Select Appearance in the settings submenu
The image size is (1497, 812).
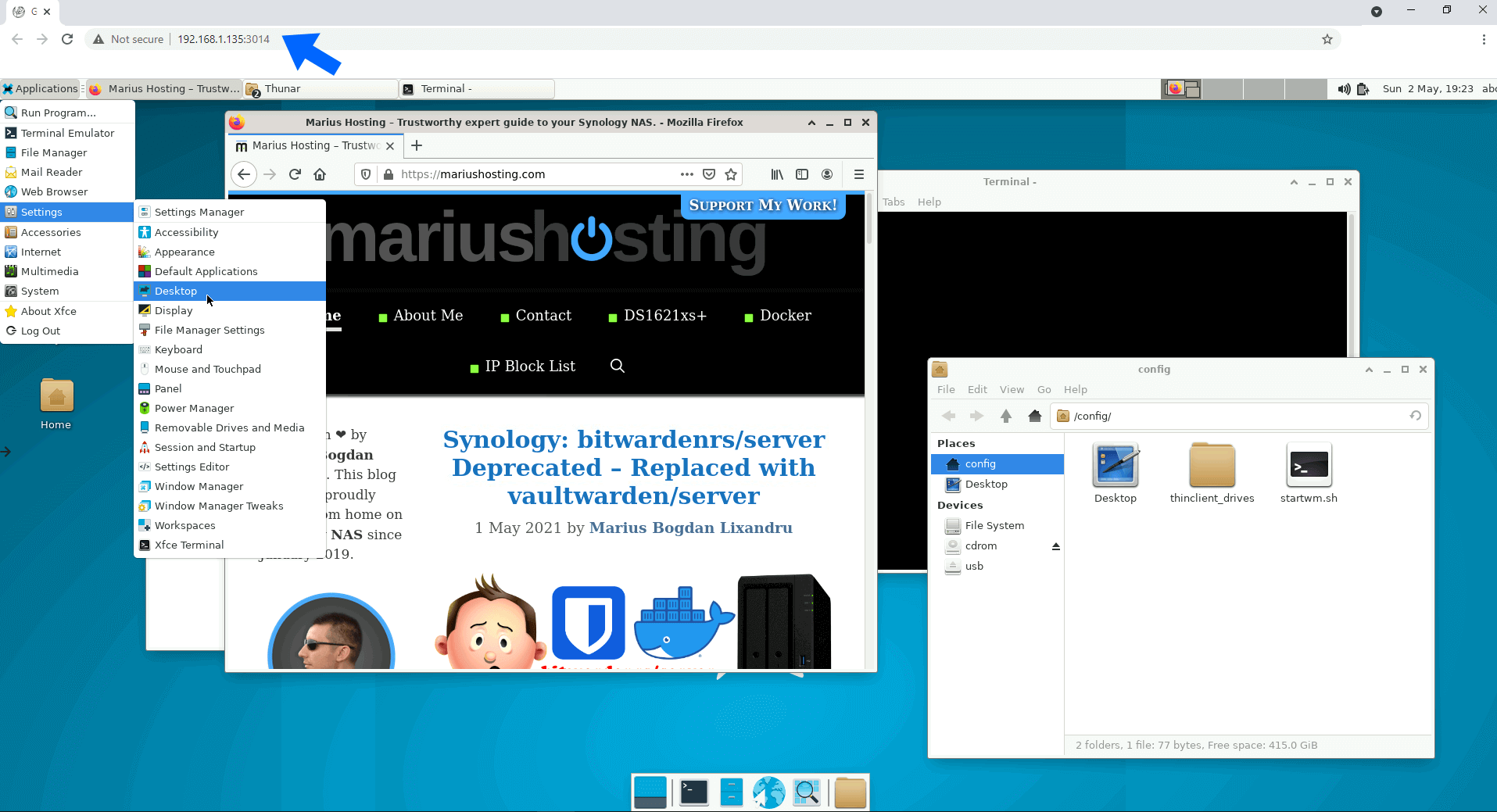click(x=230, y=252)
